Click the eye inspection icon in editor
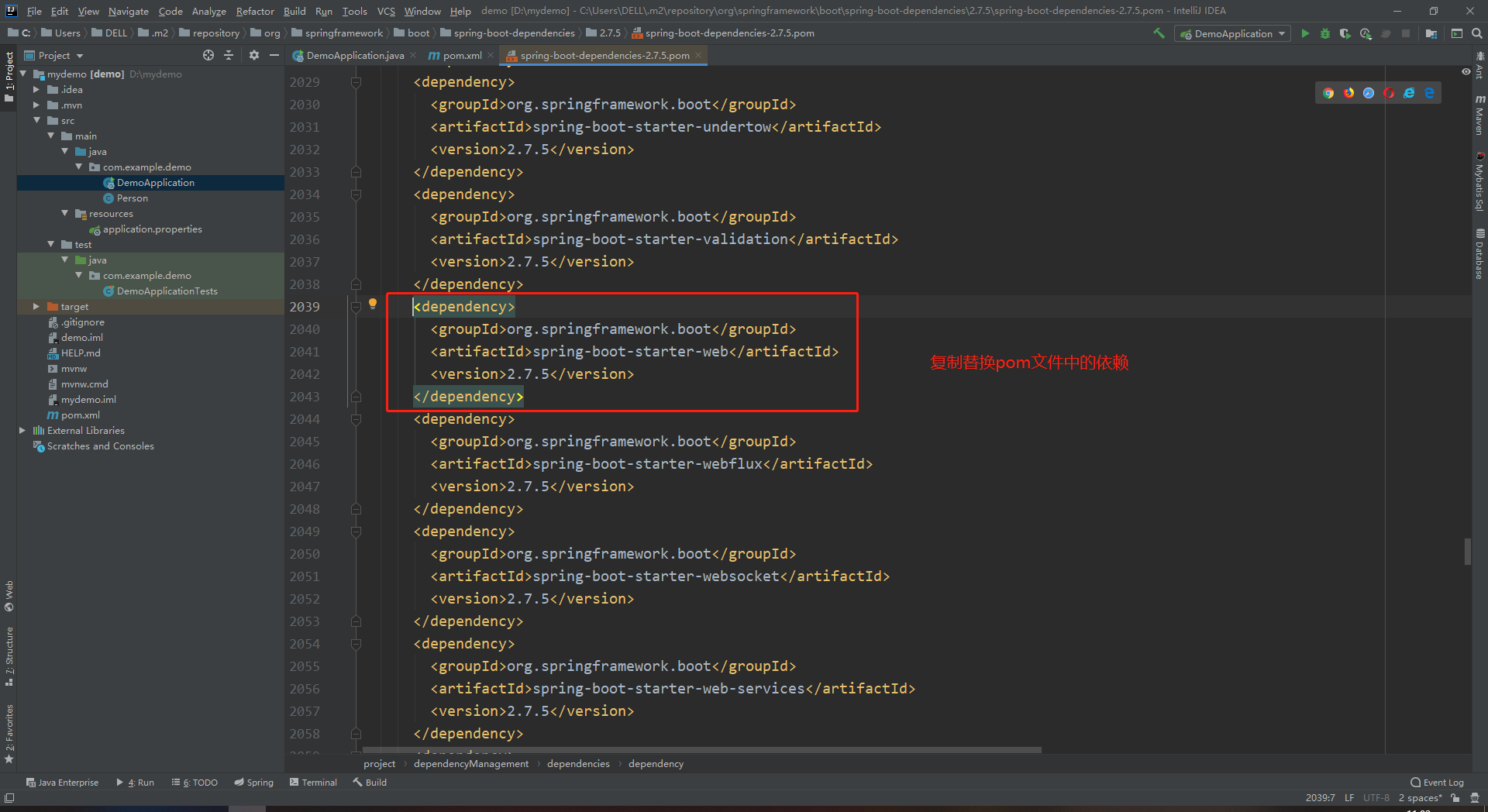Viewport: 1488px width, 812px height. (x=1466, y=71)
